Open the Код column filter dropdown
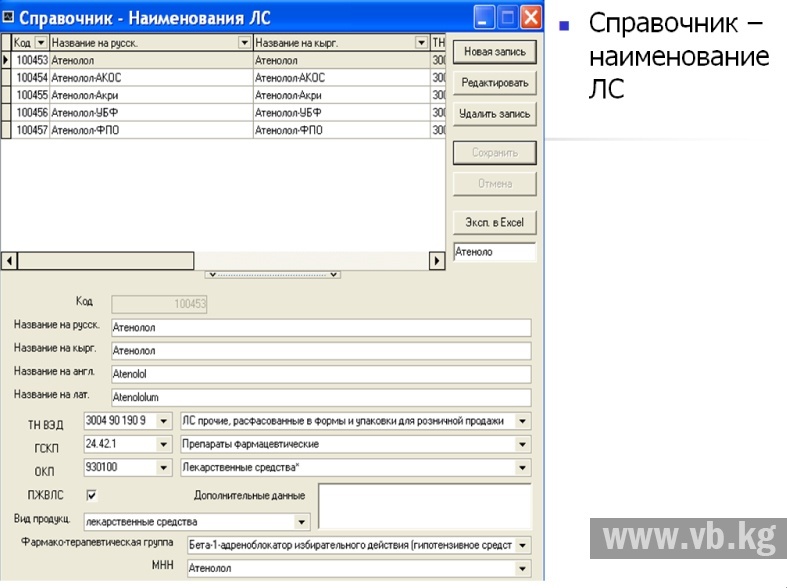 pos(41,43)
